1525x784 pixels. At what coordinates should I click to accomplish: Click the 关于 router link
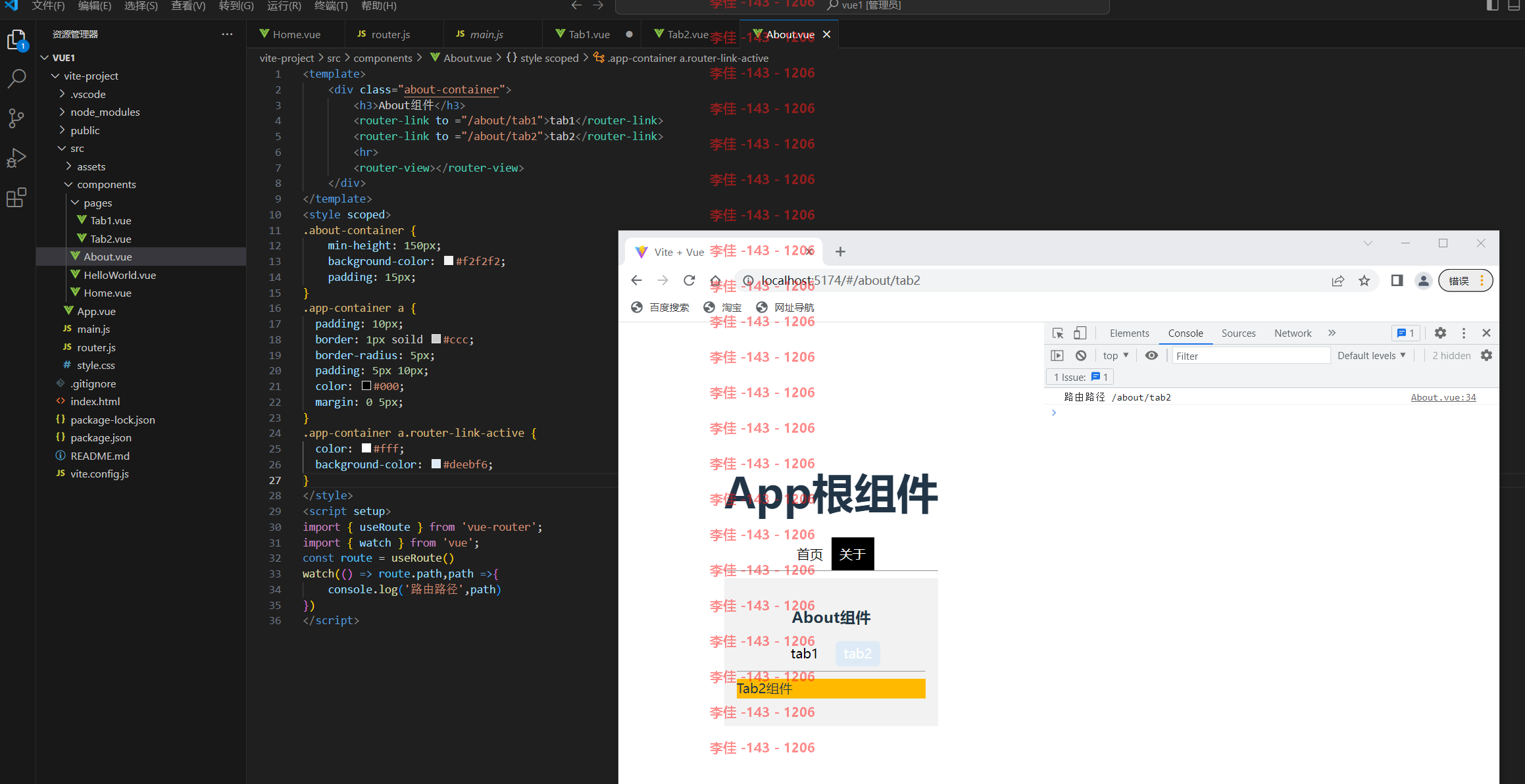tap(853, 554)
